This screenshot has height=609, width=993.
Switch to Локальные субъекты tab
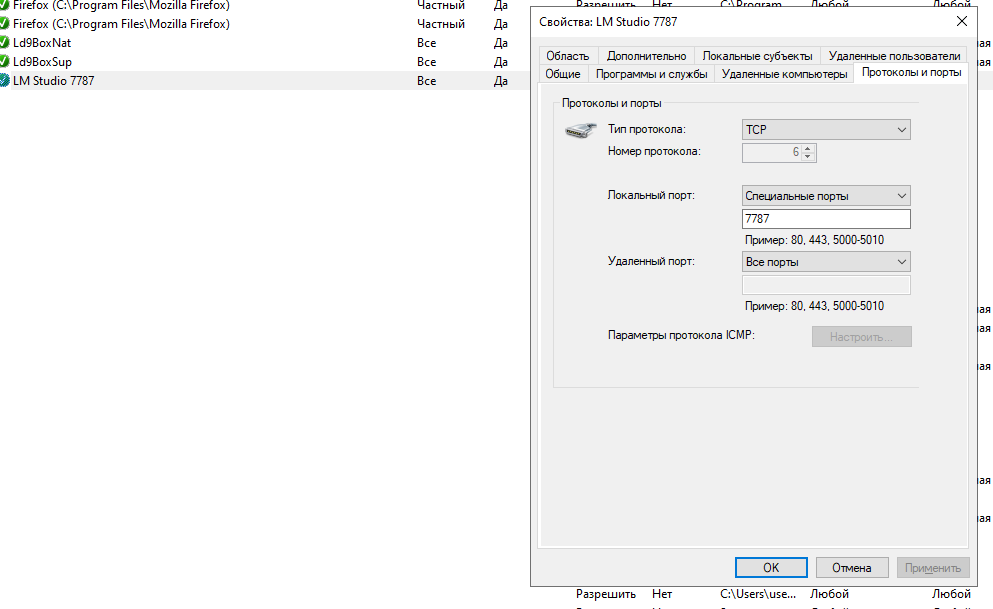pyautogui.click(x=757, y=56)
